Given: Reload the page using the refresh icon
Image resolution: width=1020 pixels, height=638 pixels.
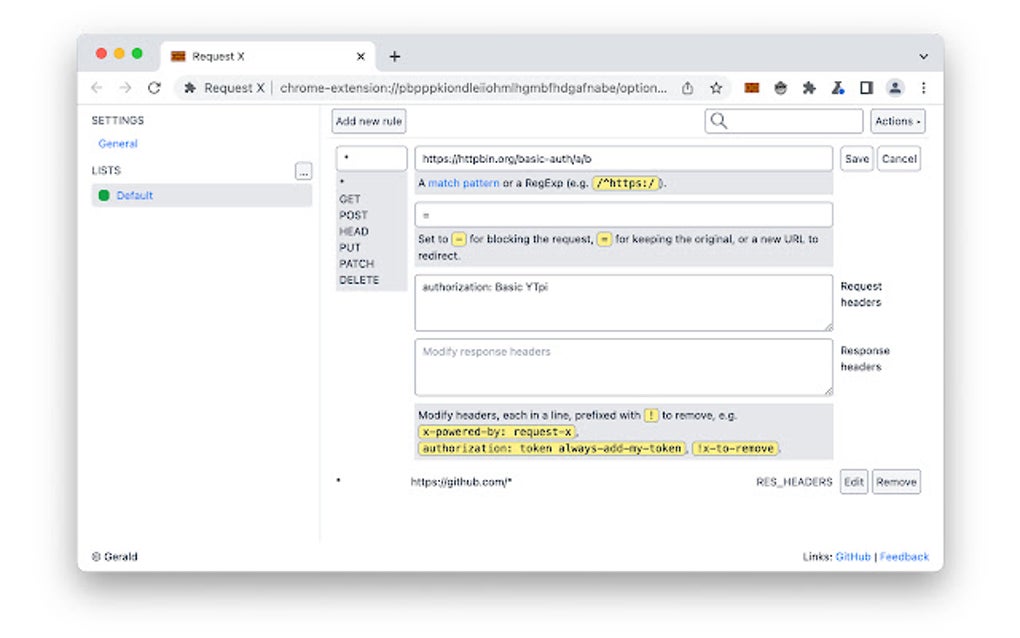Looking at the screenshot, I should coord(154,88).
